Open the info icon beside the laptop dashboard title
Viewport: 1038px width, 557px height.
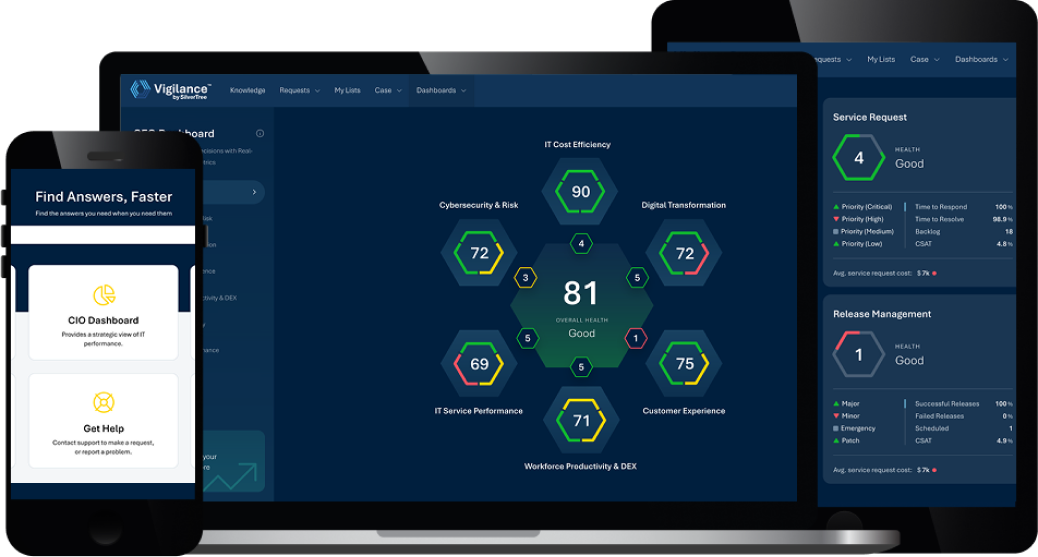(260, 133)
